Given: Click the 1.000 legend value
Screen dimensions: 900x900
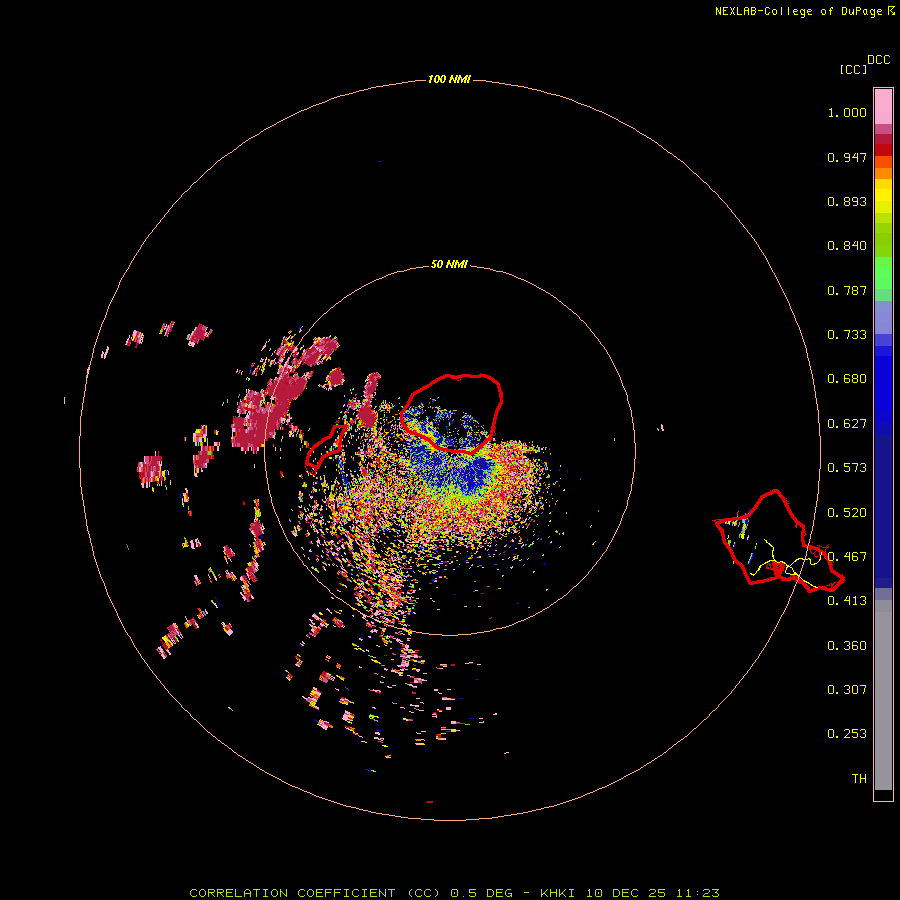Looking at the screenshot, I should (x=847, y=112).
